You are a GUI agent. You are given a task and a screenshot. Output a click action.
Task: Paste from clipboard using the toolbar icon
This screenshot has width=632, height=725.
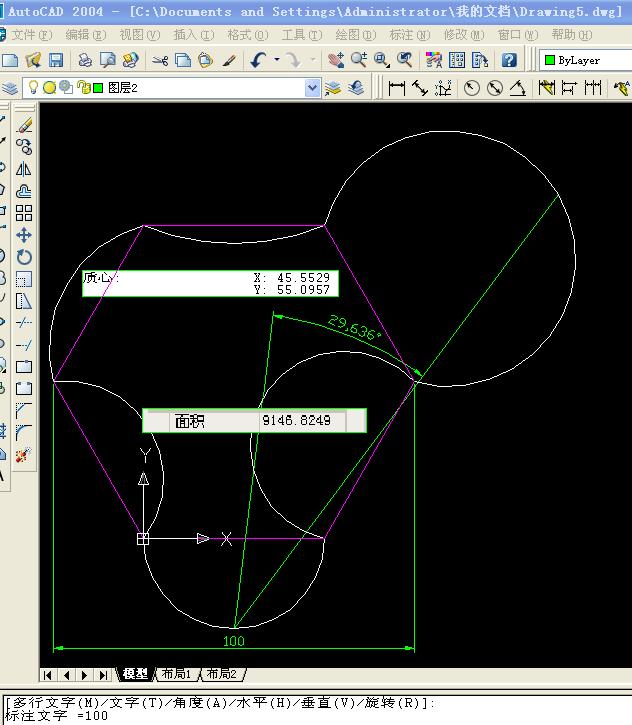pyautogui.click(x=206, y=60)
